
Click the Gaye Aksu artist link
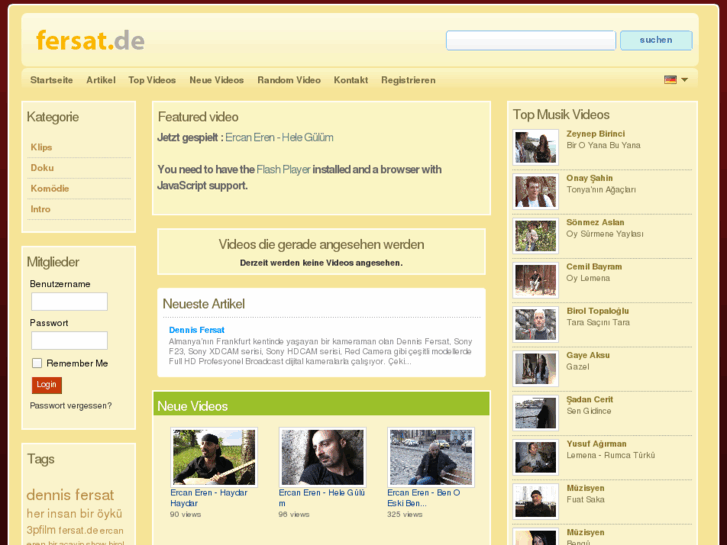588,355
